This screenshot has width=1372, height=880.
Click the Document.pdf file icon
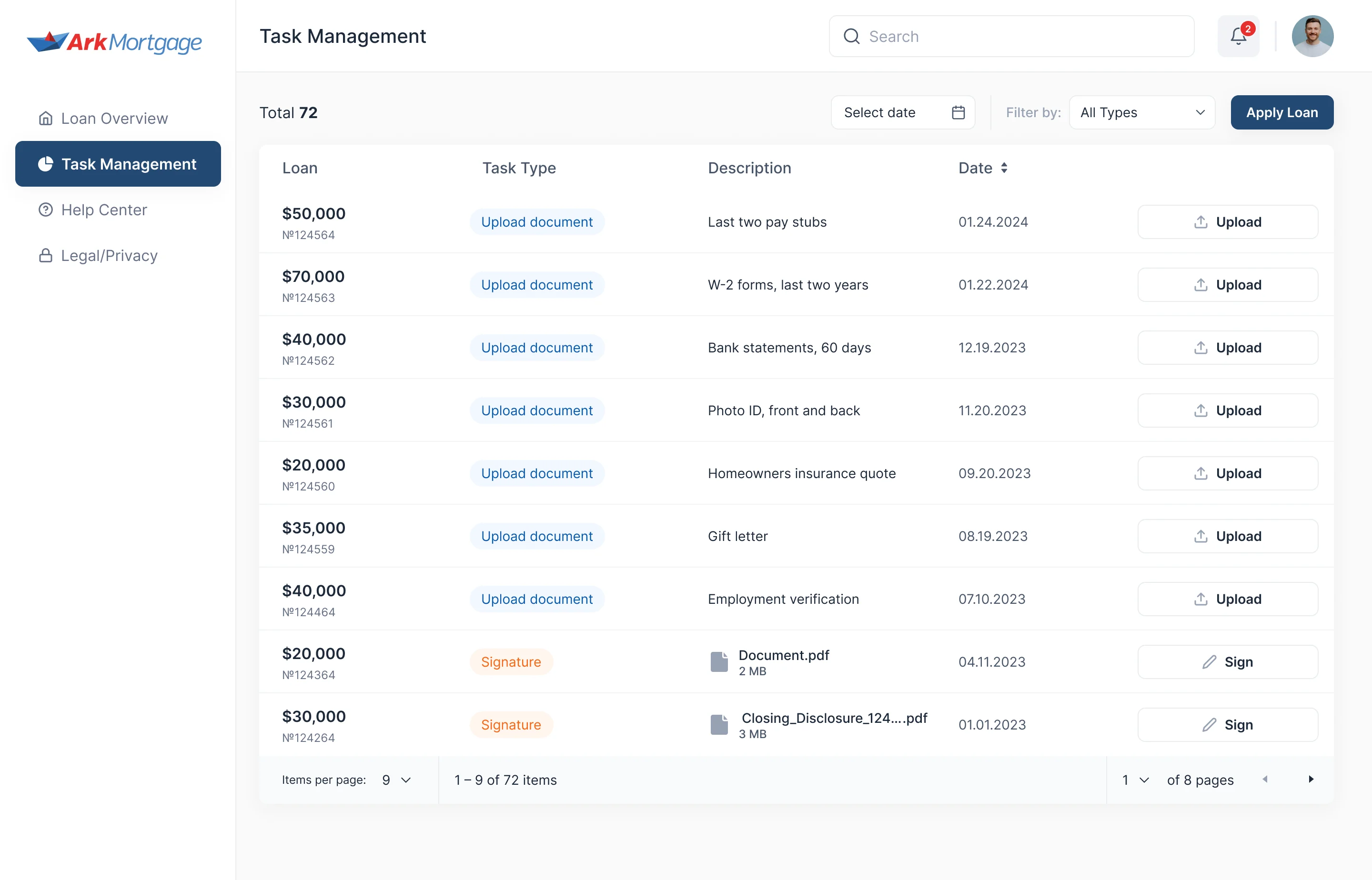pyautogui.click(x=719, y=662)
